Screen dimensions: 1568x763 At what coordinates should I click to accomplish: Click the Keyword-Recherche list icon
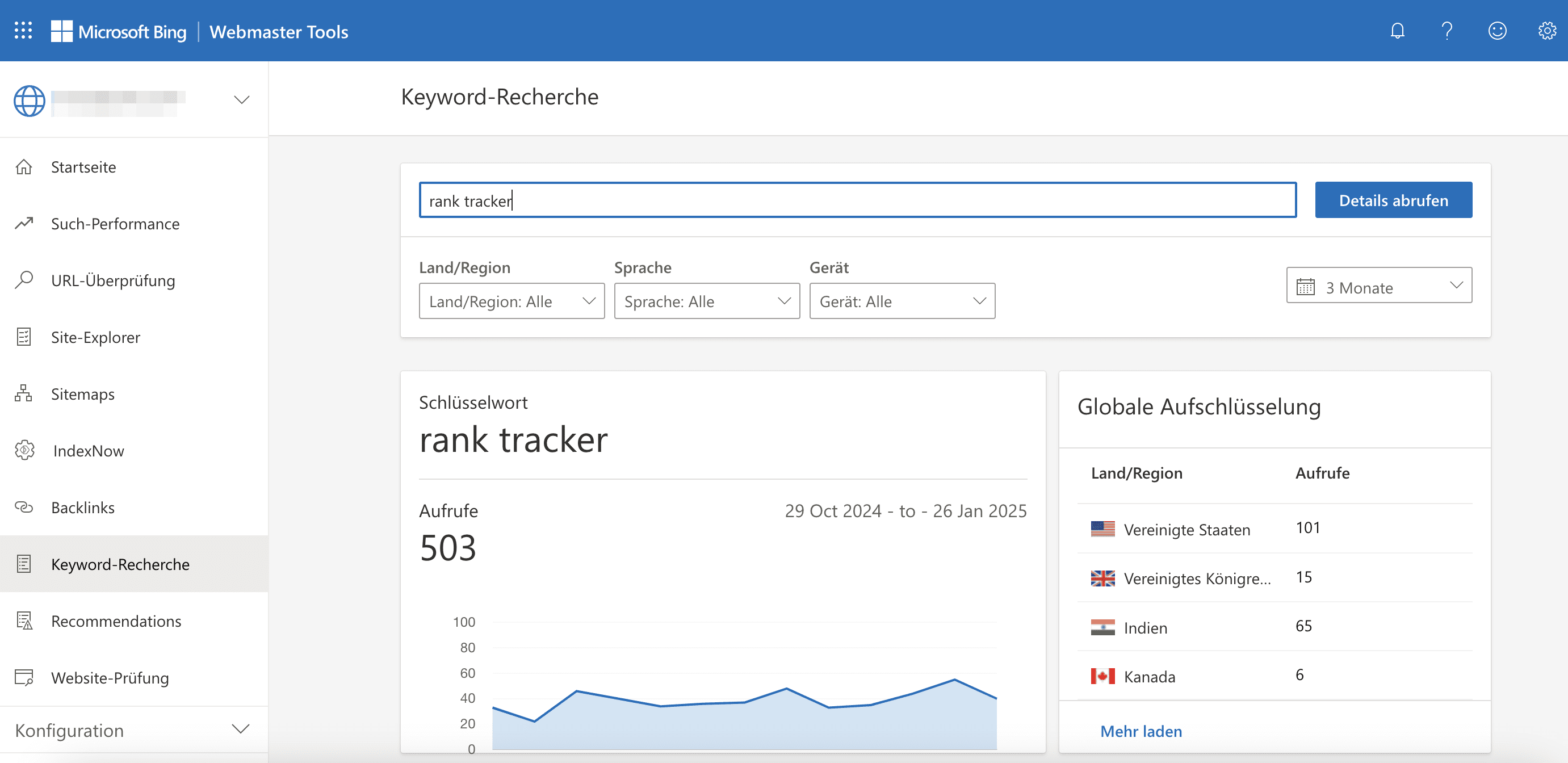coord(24,564)
